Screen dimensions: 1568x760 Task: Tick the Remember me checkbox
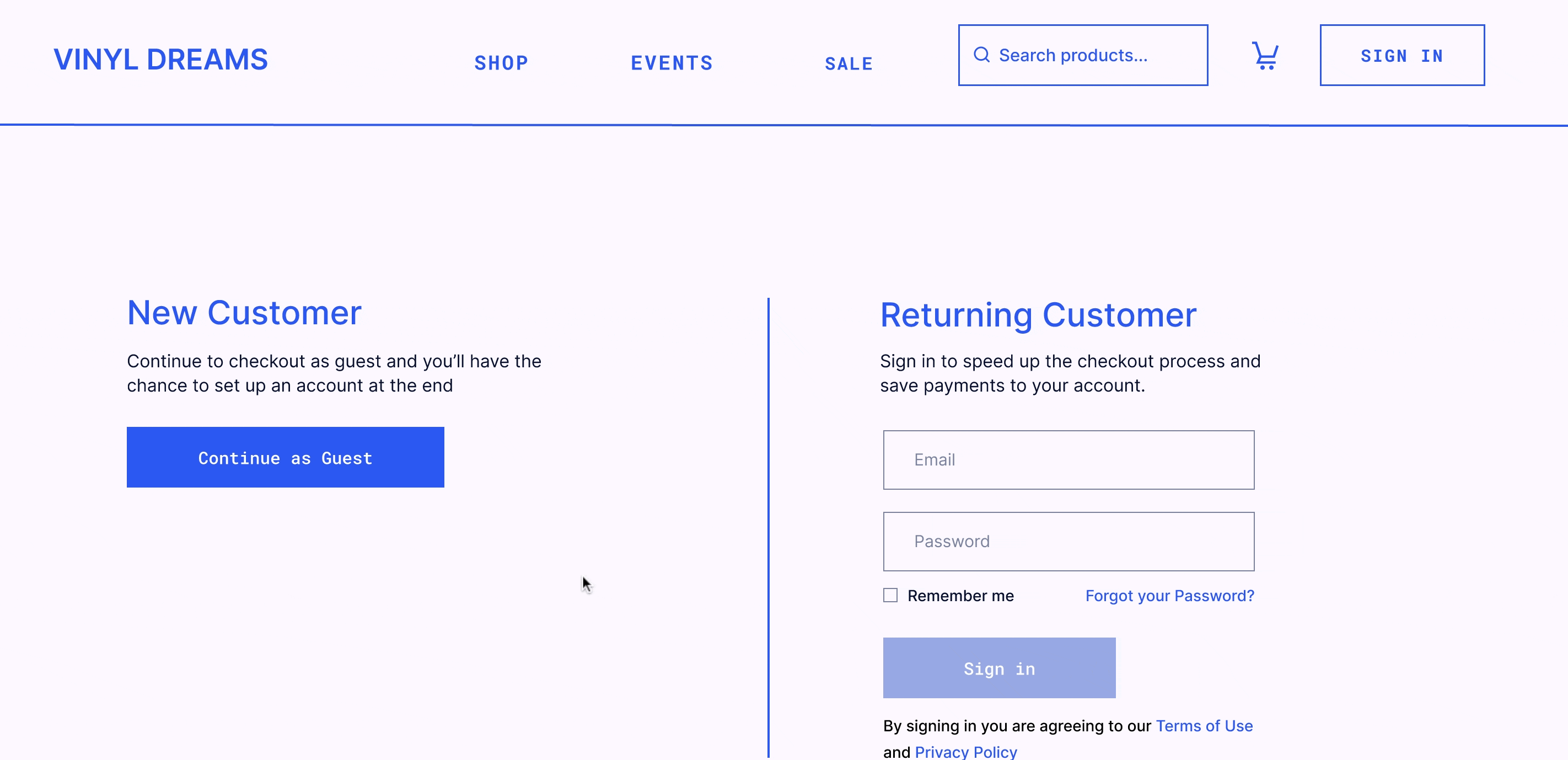coord(890,595)
